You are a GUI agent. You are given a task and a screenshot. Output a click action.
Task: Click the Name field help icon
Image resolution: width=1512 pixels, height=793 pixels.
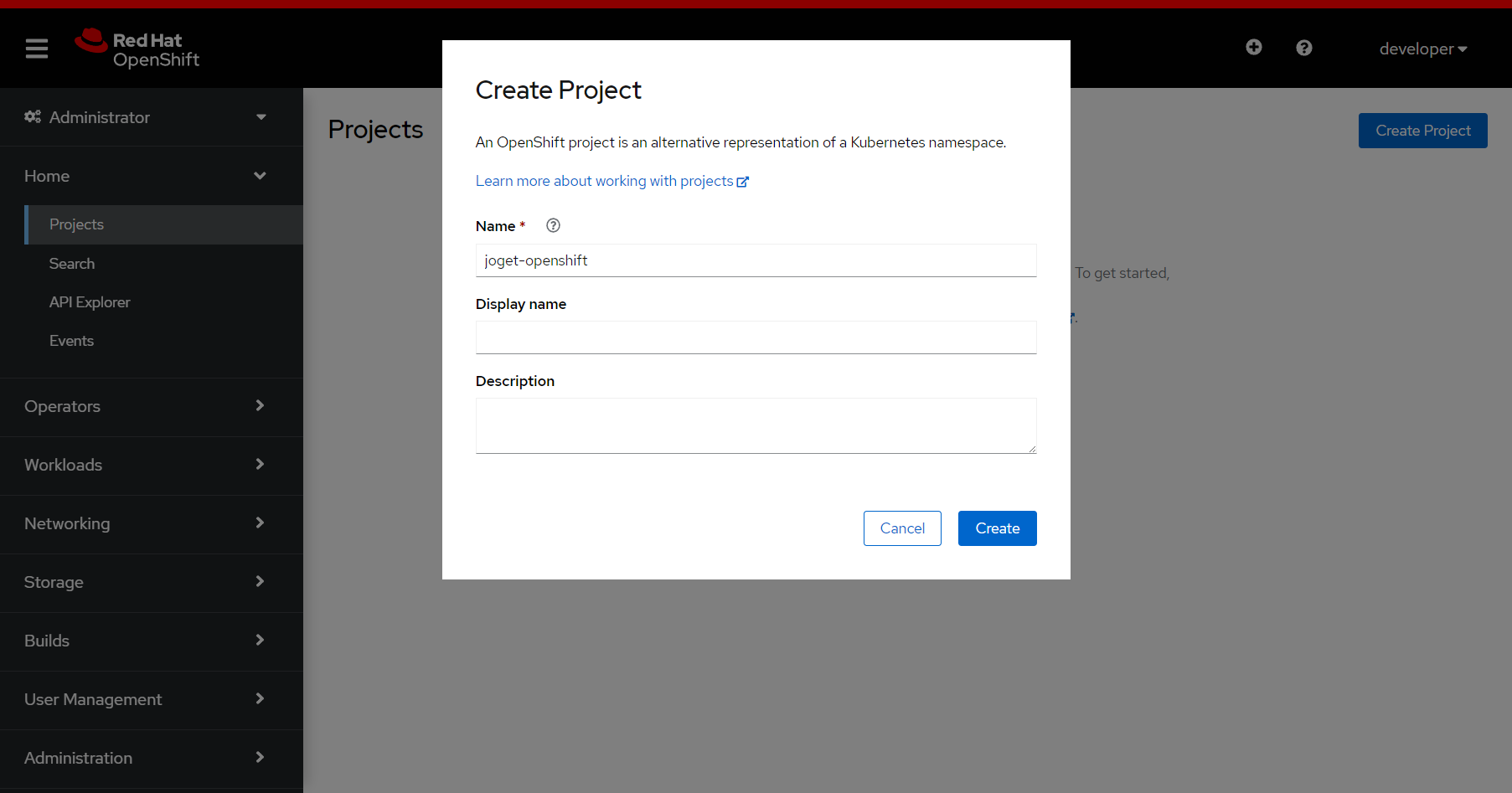(x=553, y=225)
